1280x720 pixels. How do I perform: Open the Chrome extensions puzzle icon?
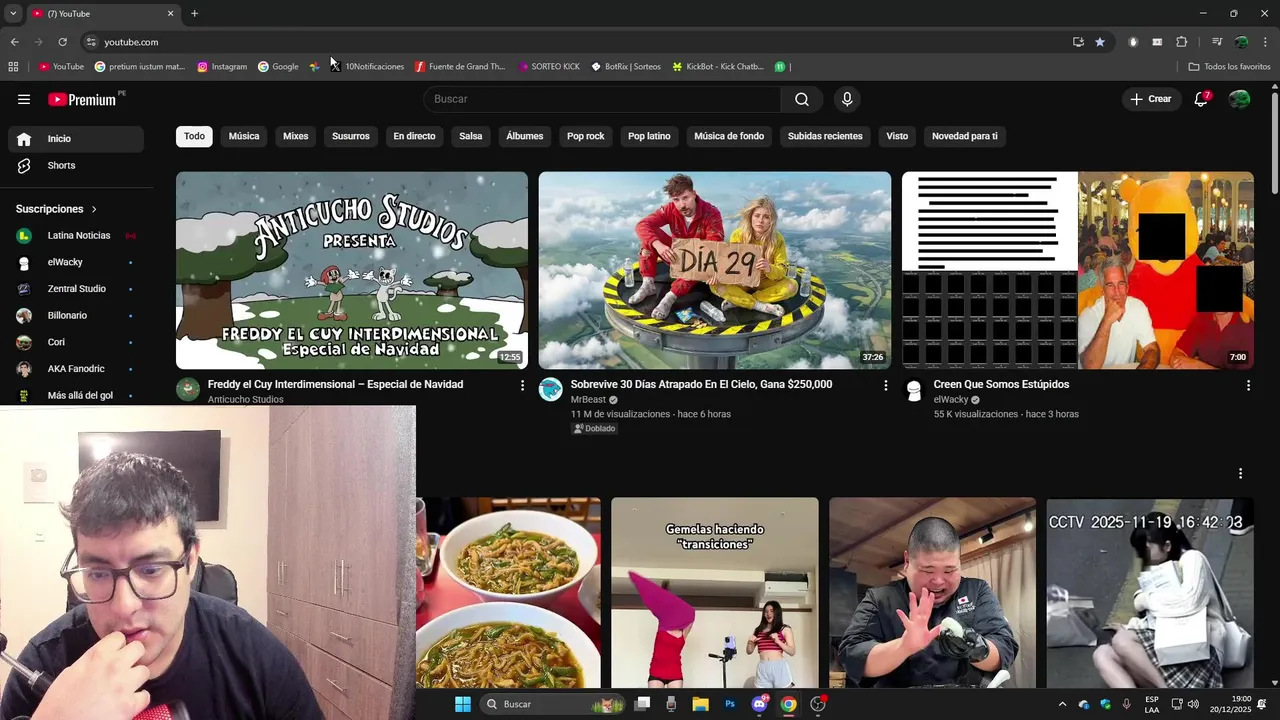[1181, 42]
